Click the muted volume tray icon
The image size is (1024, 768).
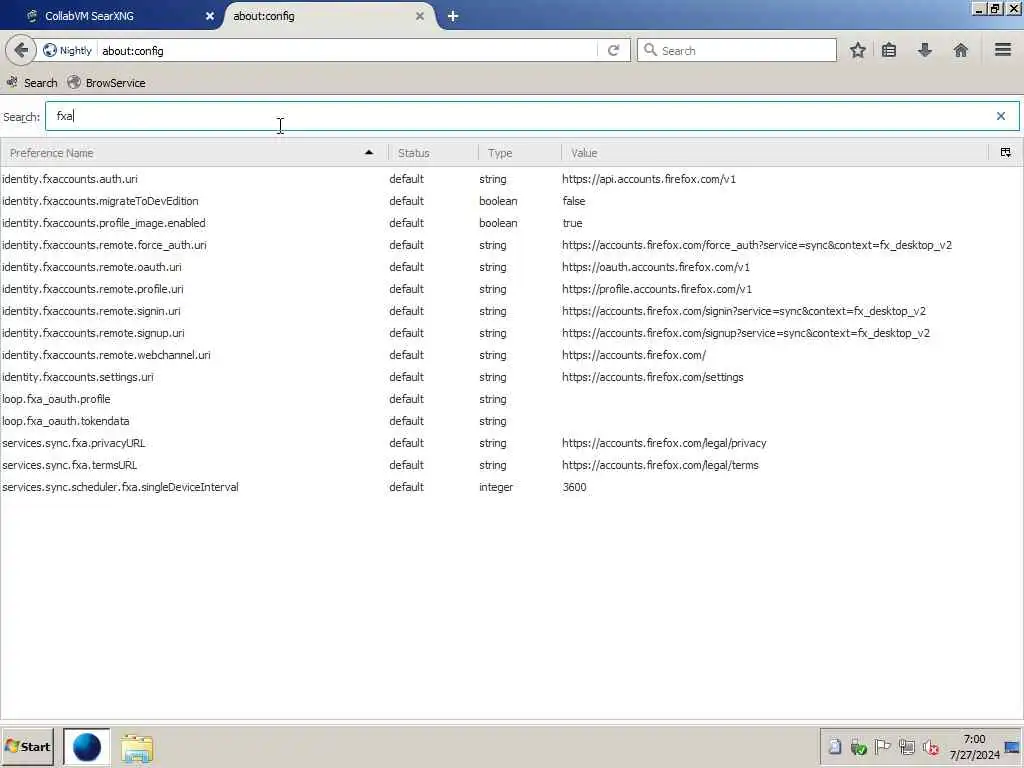(931, 747)
